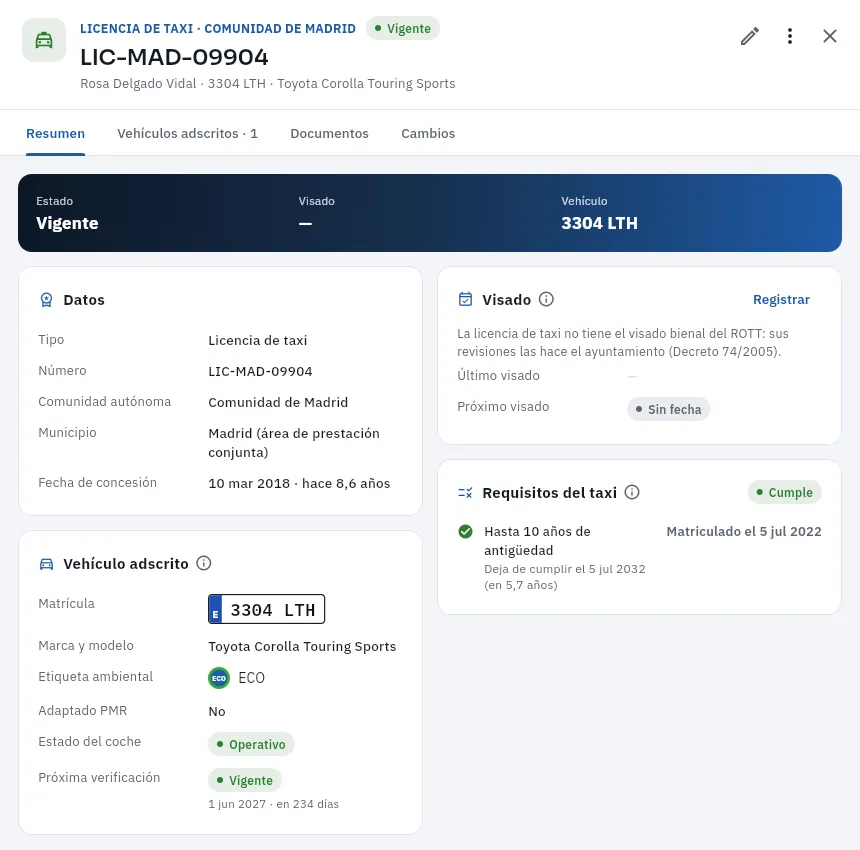Click the Vigente status badge in header
Screen dimensions: 860x850
pyautogui.click(x=403, y=28)
